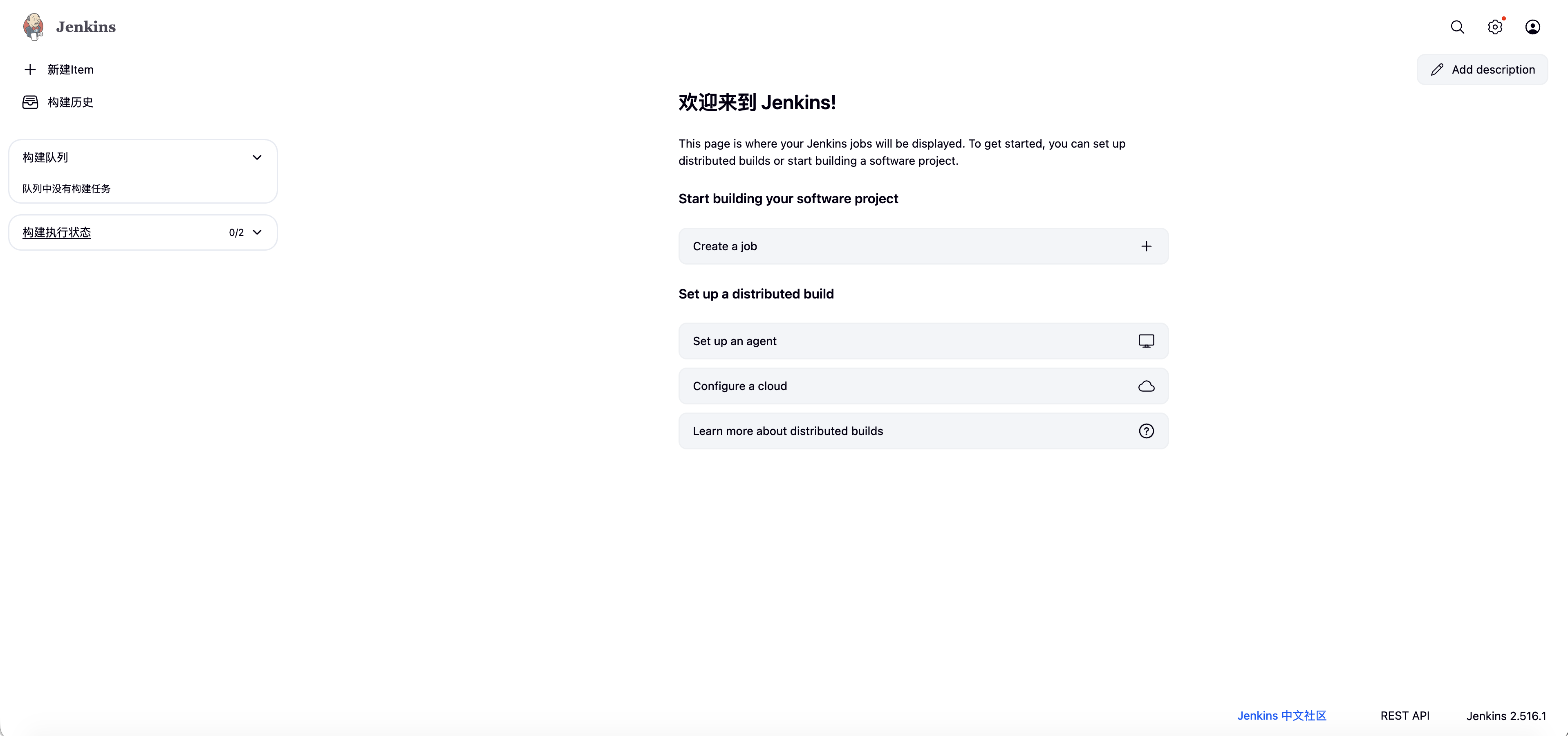Open the search magnifier icon
The width and height of the screenshot is (1568, 736).
click(1457, 27)
